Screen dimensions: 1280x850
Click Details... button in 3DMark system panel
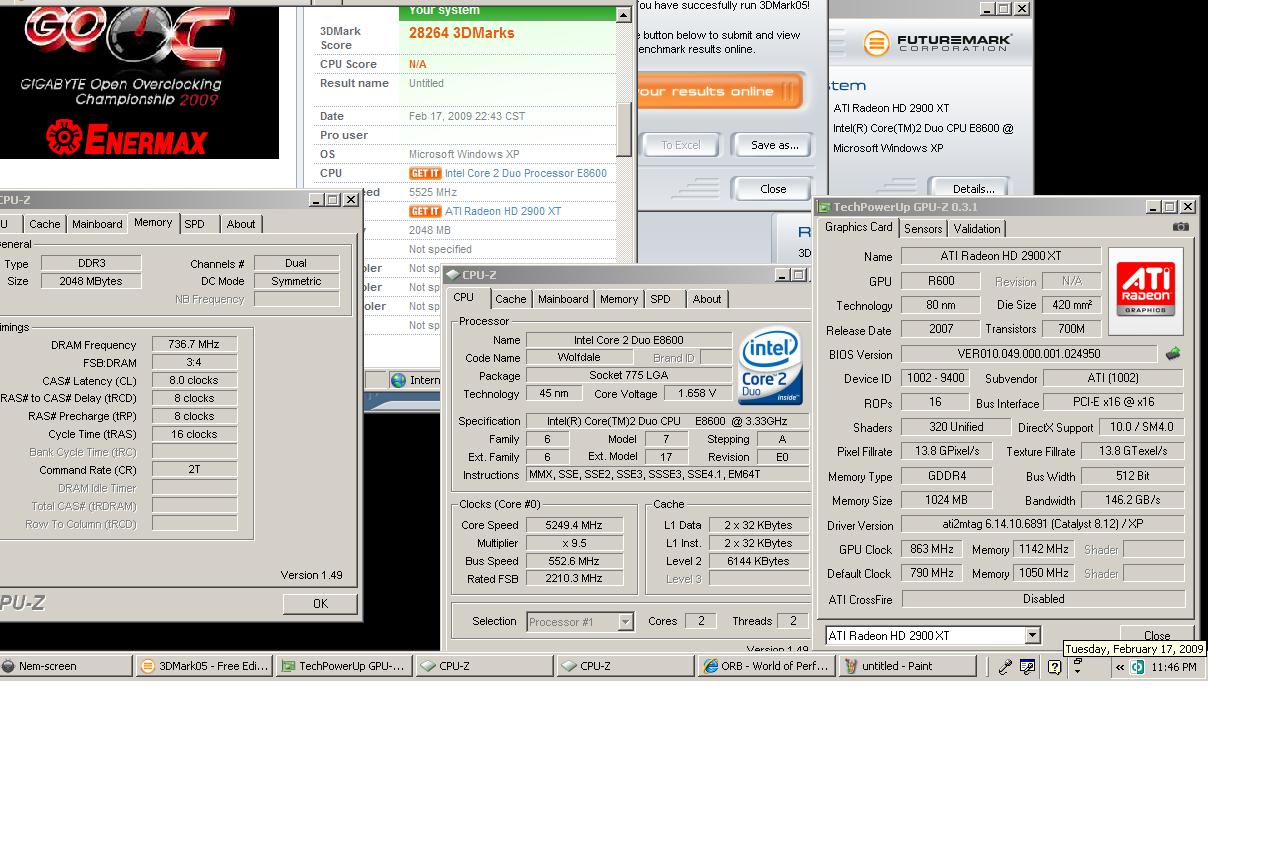coord(973,189)
